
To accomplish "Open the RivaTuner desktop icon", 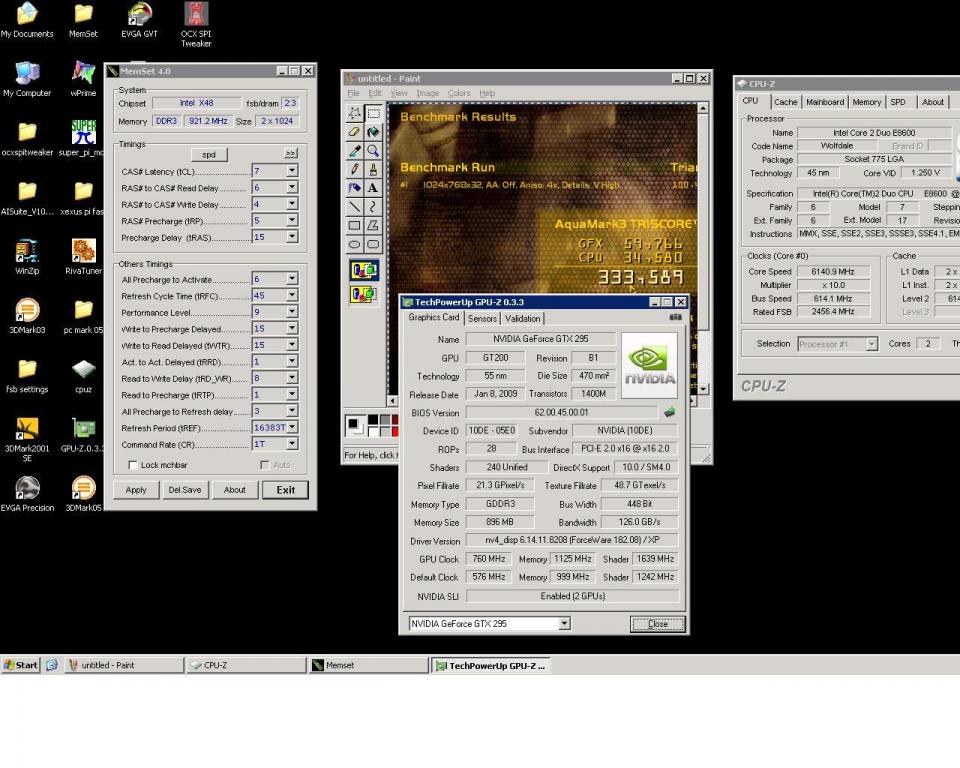I will click(x=83, y=256).
